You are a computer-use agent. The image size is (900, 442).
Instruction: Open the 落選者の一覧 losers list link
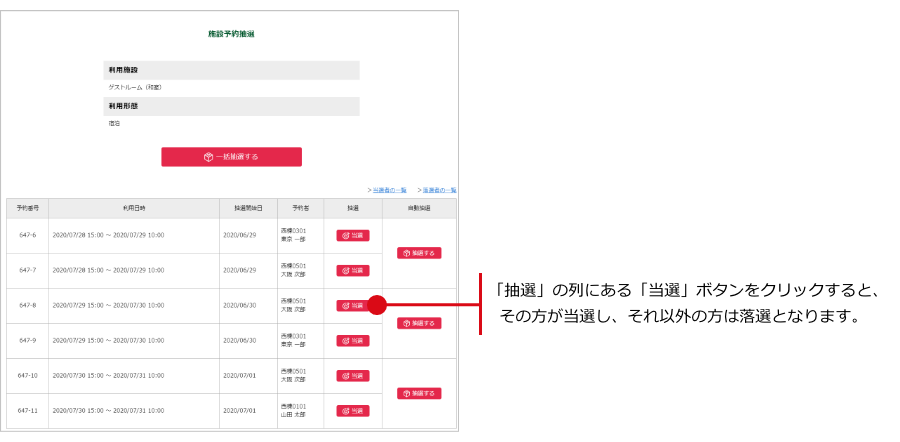438,190
